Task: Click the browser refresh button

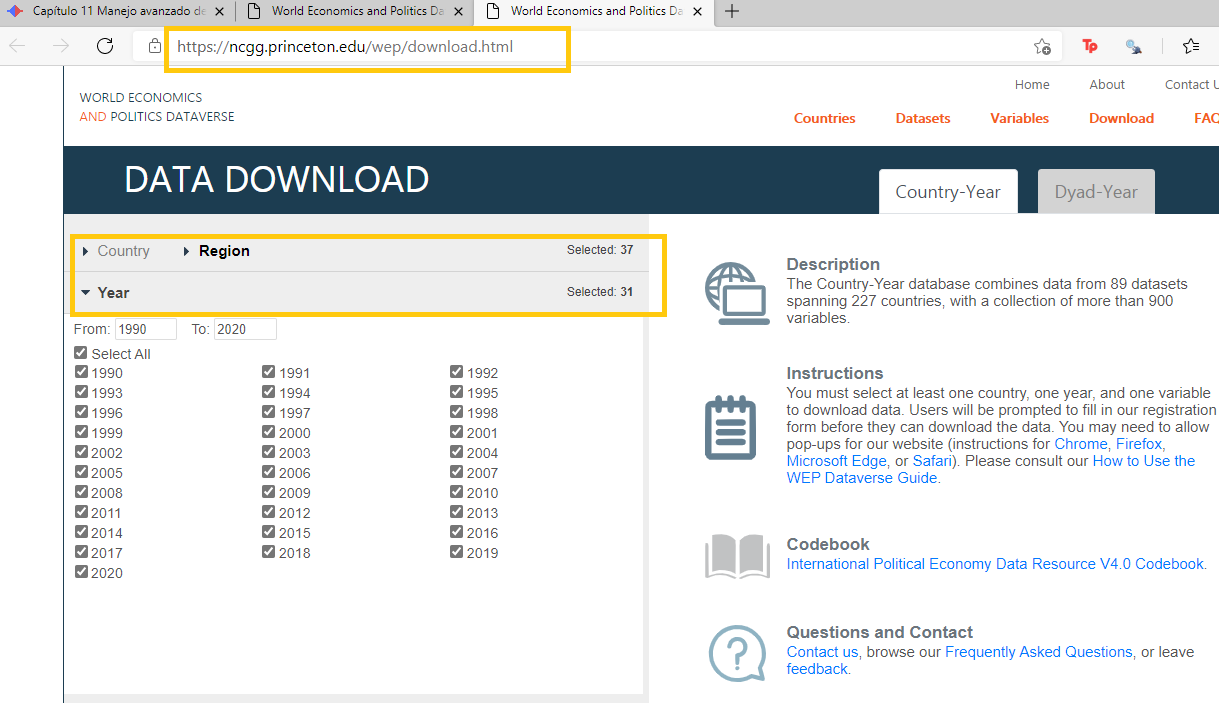Action: [x=105, y=46]
